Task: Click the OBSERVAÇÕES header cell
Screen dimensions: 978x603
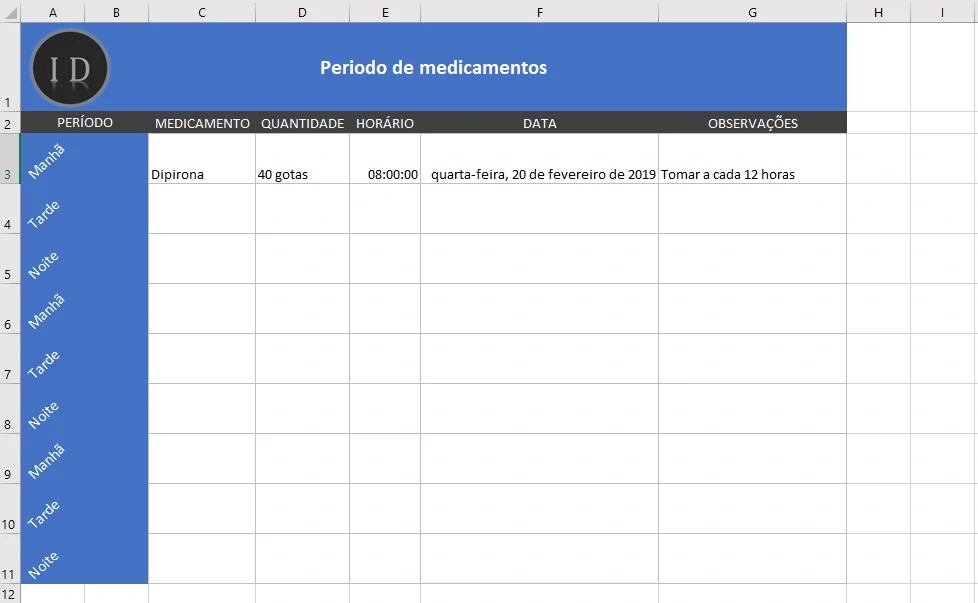Action: tap(752, 122)
